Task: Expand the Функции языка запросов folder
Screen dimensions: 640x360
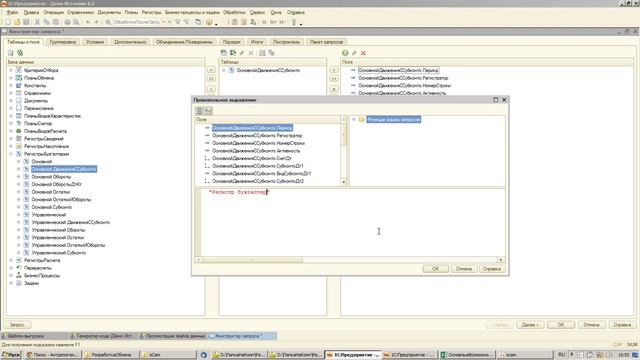Action: pos(354,120)
